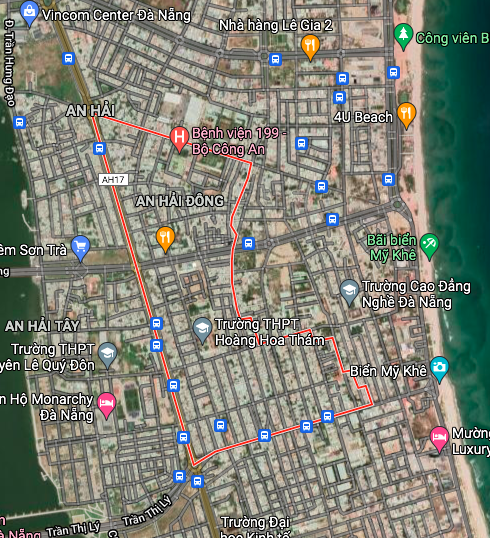This screenshot has width=490, height=538.
Task: Click the Trường Cao Đẳng Nghề school pin
Action: point(349,292)
